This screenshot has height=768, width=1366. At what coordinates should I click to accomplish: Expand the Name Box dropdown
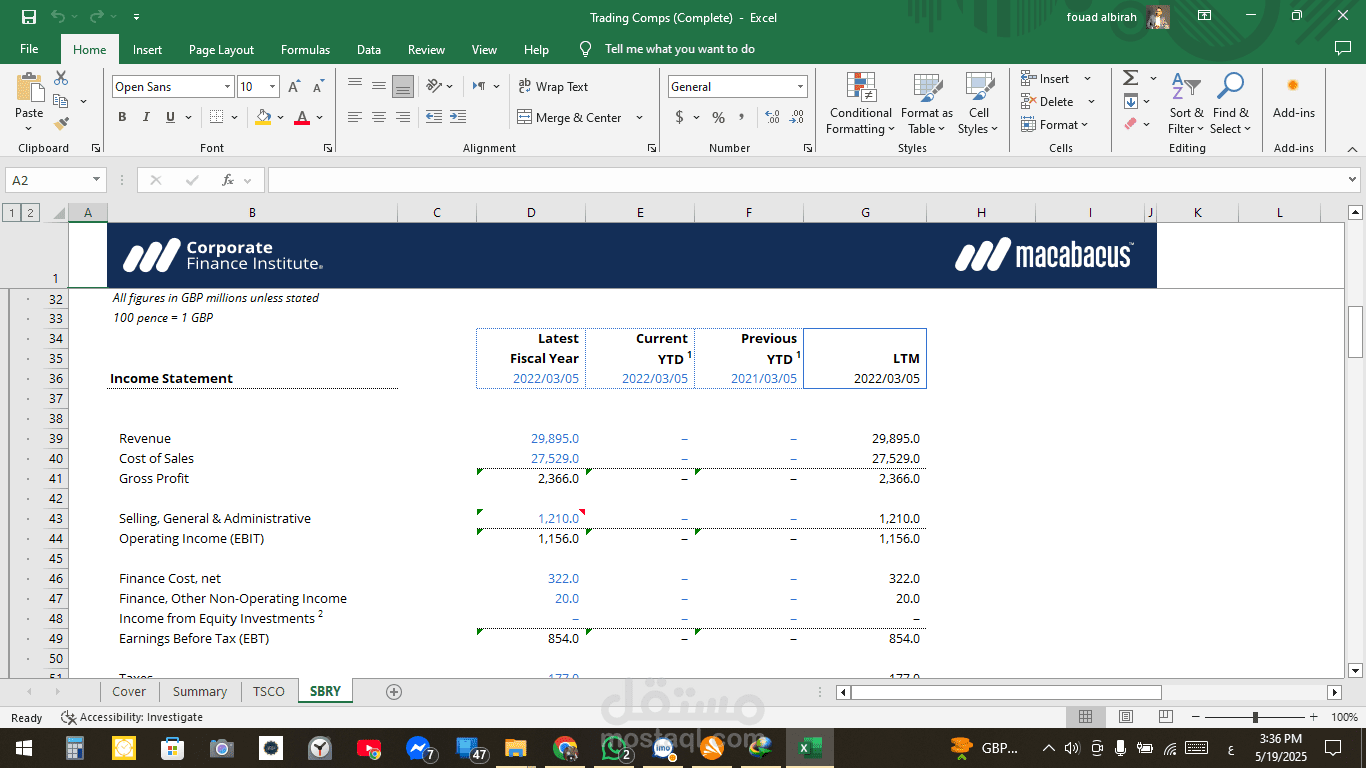coord(97,180)
